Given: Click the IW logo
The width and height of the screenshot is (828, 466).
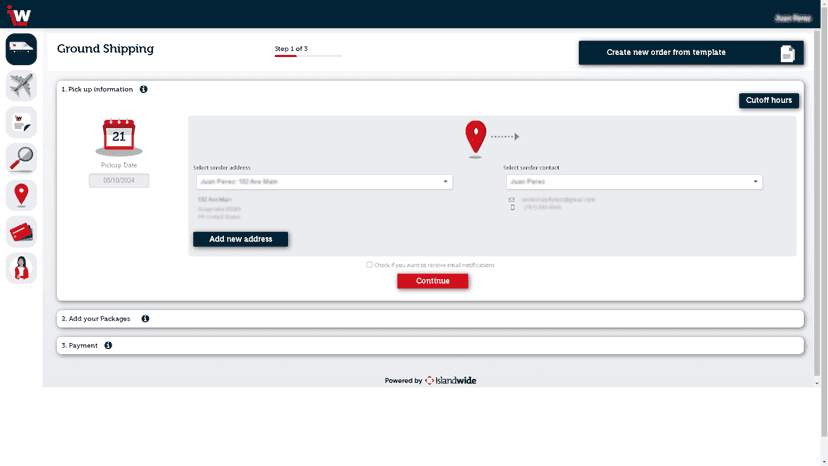Looking at the screenshot, I should (19, 15).
